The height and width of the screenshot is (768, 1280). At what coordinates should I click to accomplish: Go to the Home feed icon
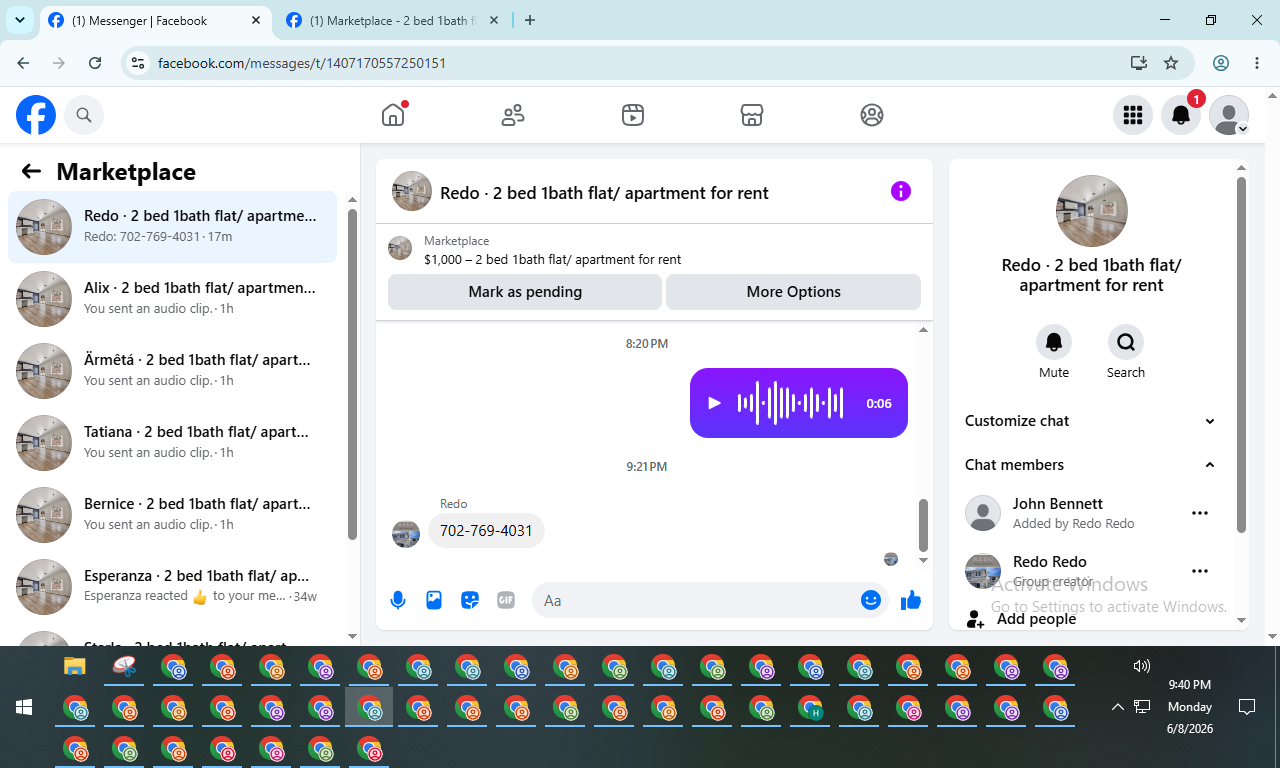(x=393, y=116)
